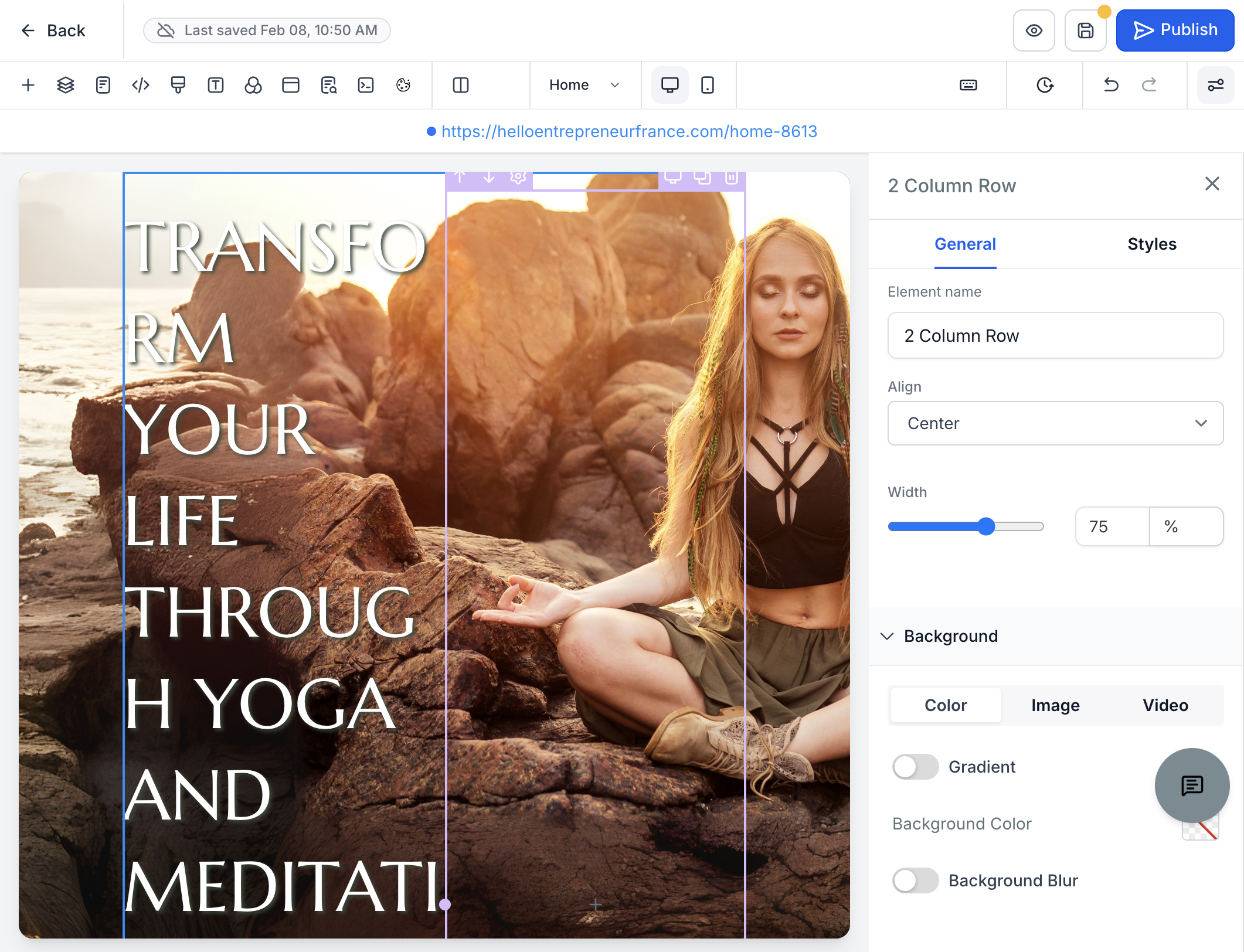This screenshot has width=1244, height=952.
Task: Select the Color background tab
Action: (946, 705)
